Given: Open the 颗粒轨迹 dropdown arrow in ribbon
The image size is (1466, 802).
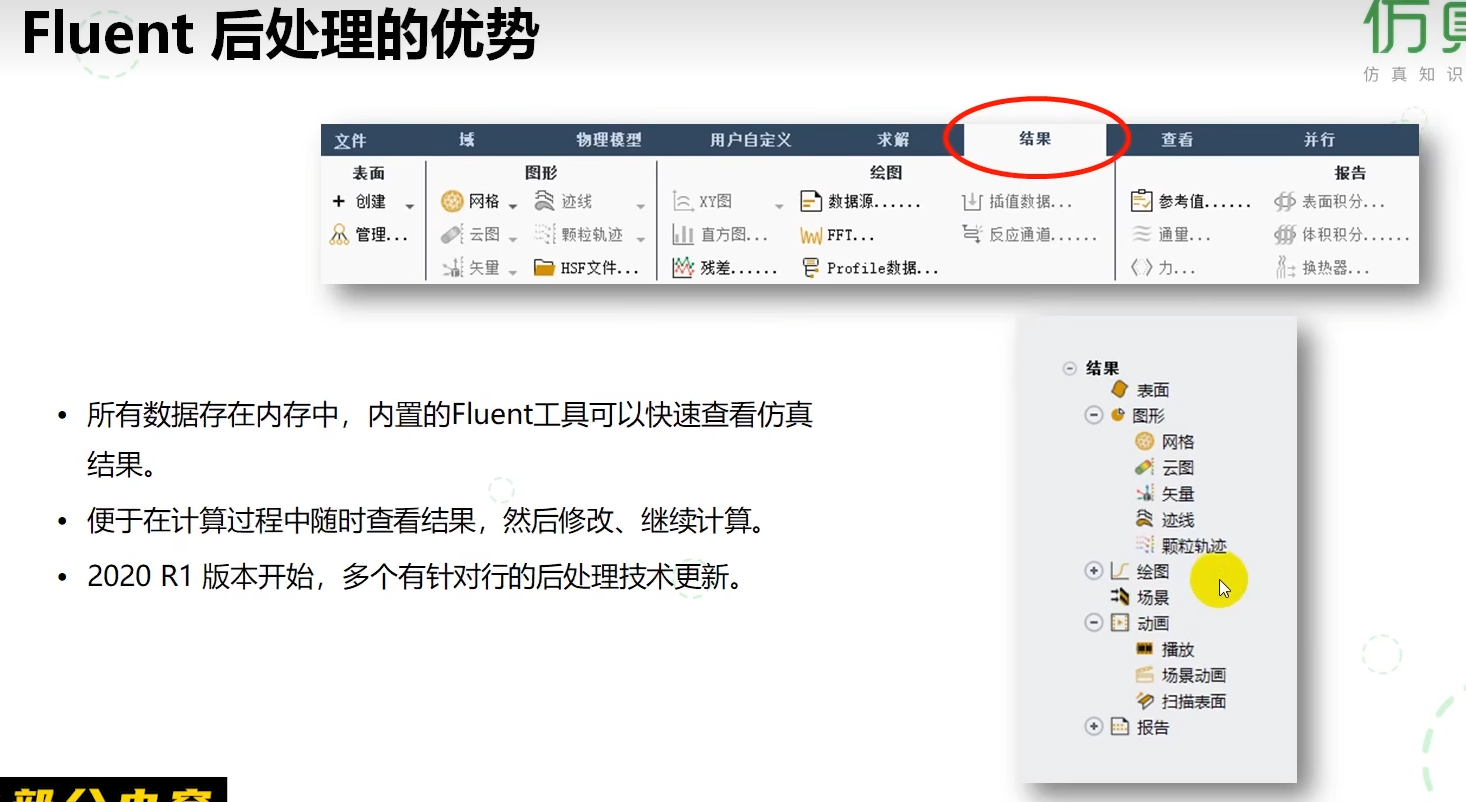Looking at the screenshot, I should (x=641, y=240).
